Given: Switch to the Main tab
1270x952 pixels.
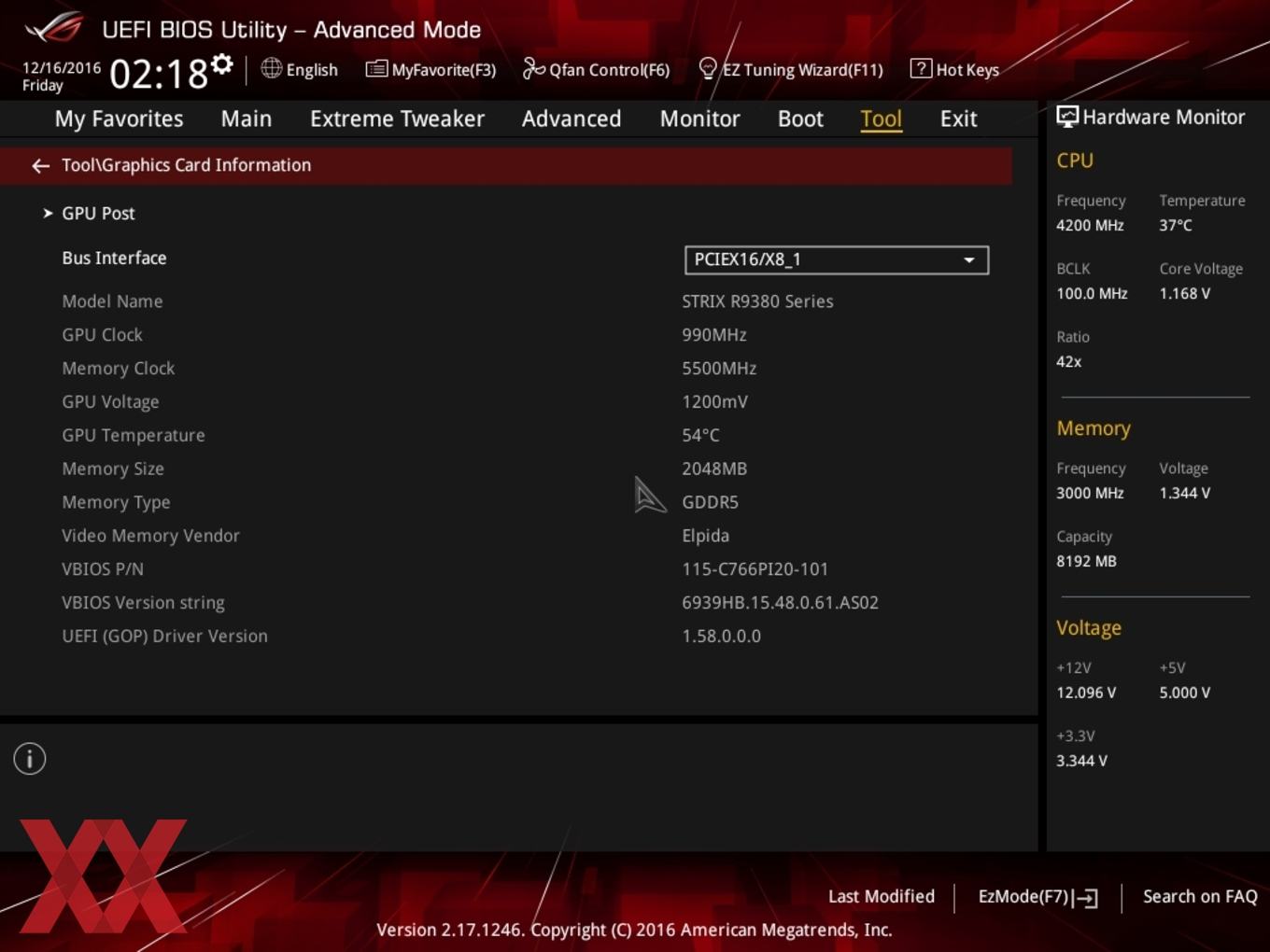Looking at the screenshot, I should (247, 119).
